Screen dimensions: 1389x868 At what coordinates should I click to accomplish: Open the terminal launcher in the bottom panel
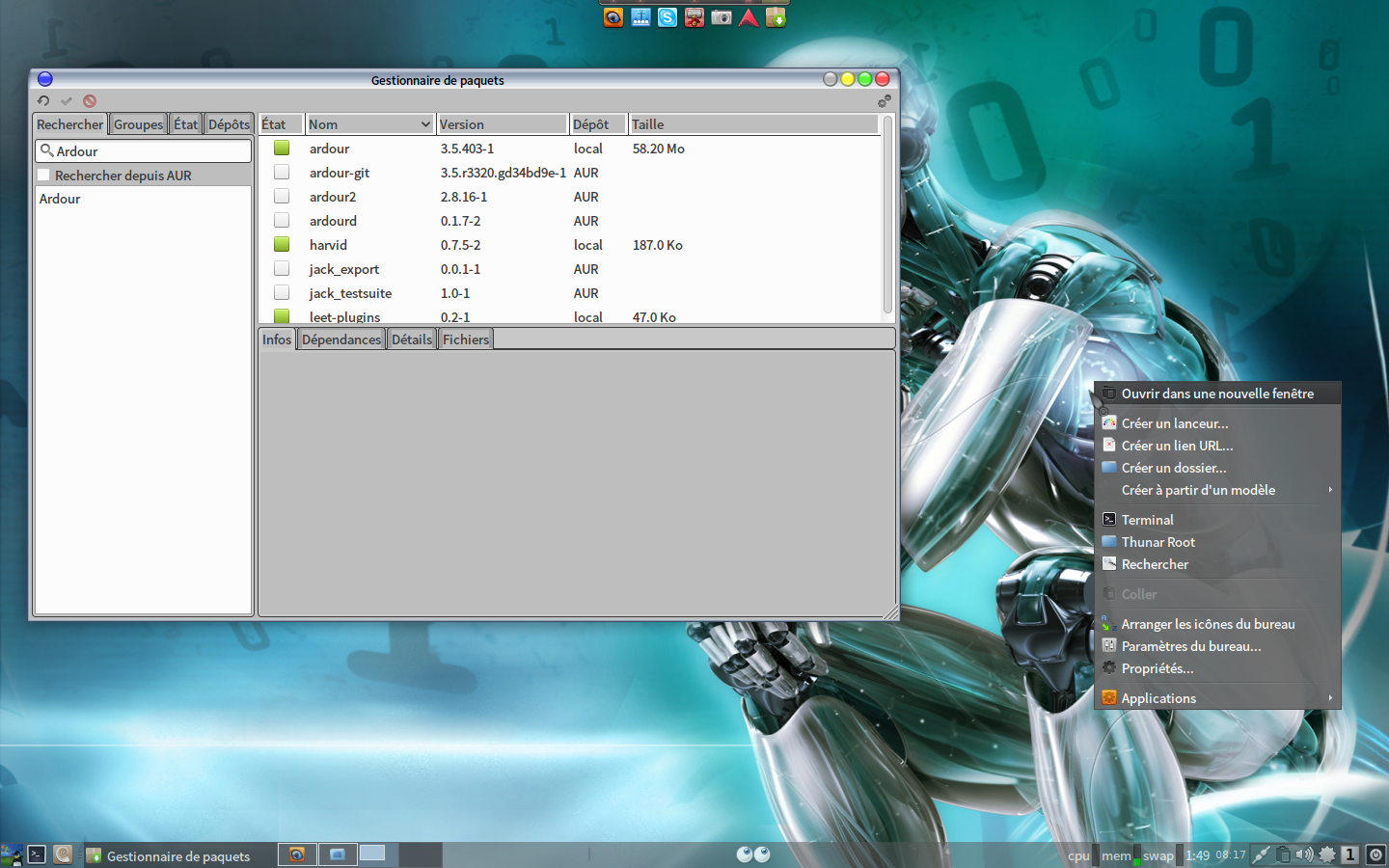(x=37, y=854)
